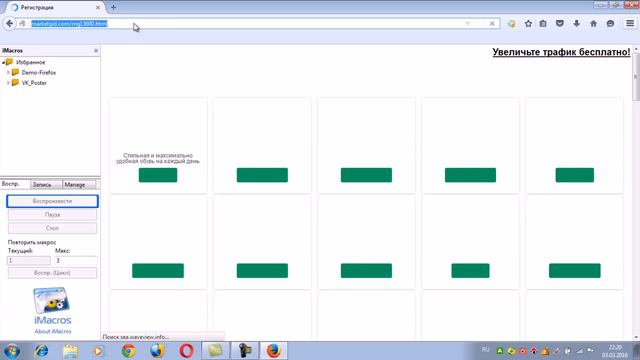Open Windows Media Player from taskbar
The height and width of the screenshot is (360, 640).
(x=98, y=351)
